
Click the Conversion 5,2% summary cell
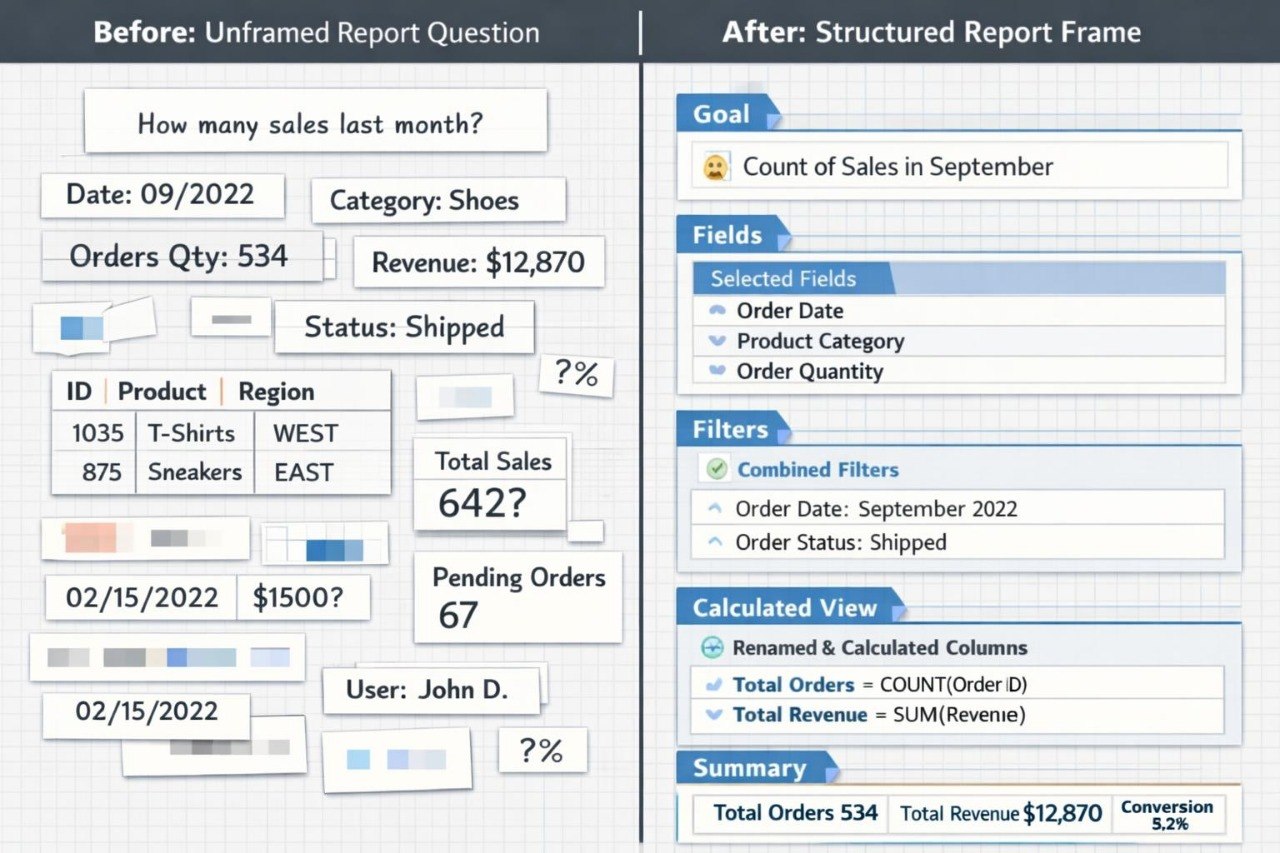click(1168, 815)
